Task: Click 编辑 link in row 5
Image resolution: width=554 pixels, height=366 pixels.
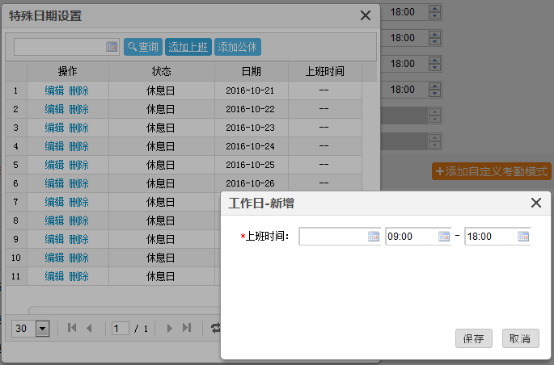Action: pyautogui.click(x=54, y=165)
